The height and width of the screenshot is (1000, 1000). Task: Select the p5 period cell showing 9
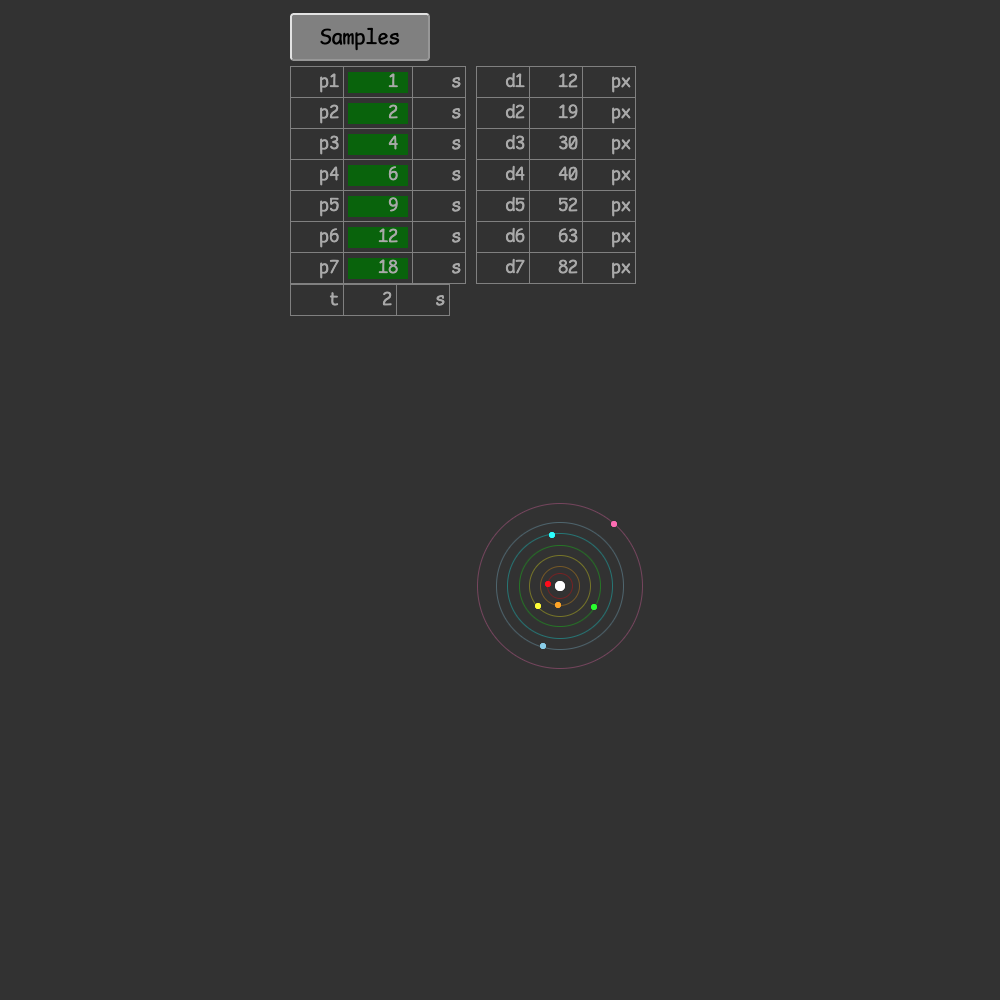coord(377,205)
